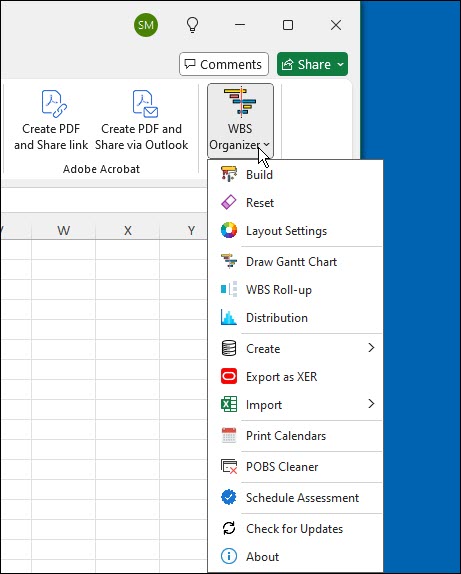Click the Draw Gantt Chart icon
The image size is (461, 574).
[x=229, y=261]
